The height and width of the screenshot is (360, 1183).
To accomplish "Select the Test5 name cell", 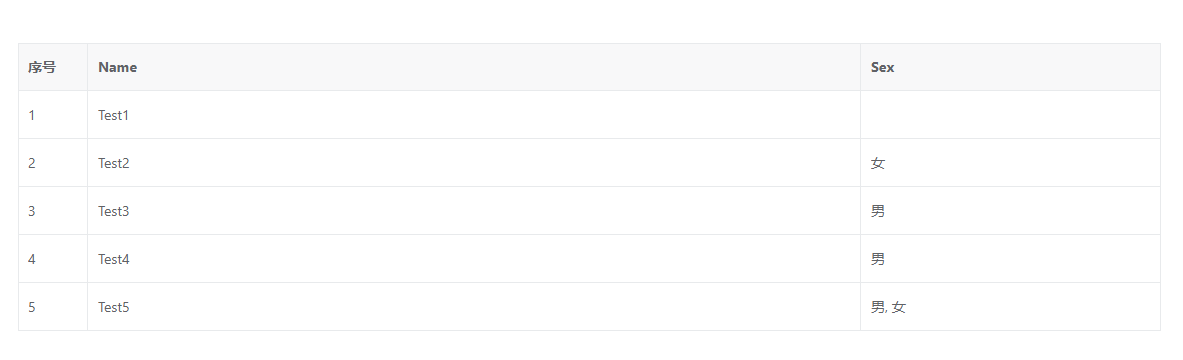I will point(474,306).
